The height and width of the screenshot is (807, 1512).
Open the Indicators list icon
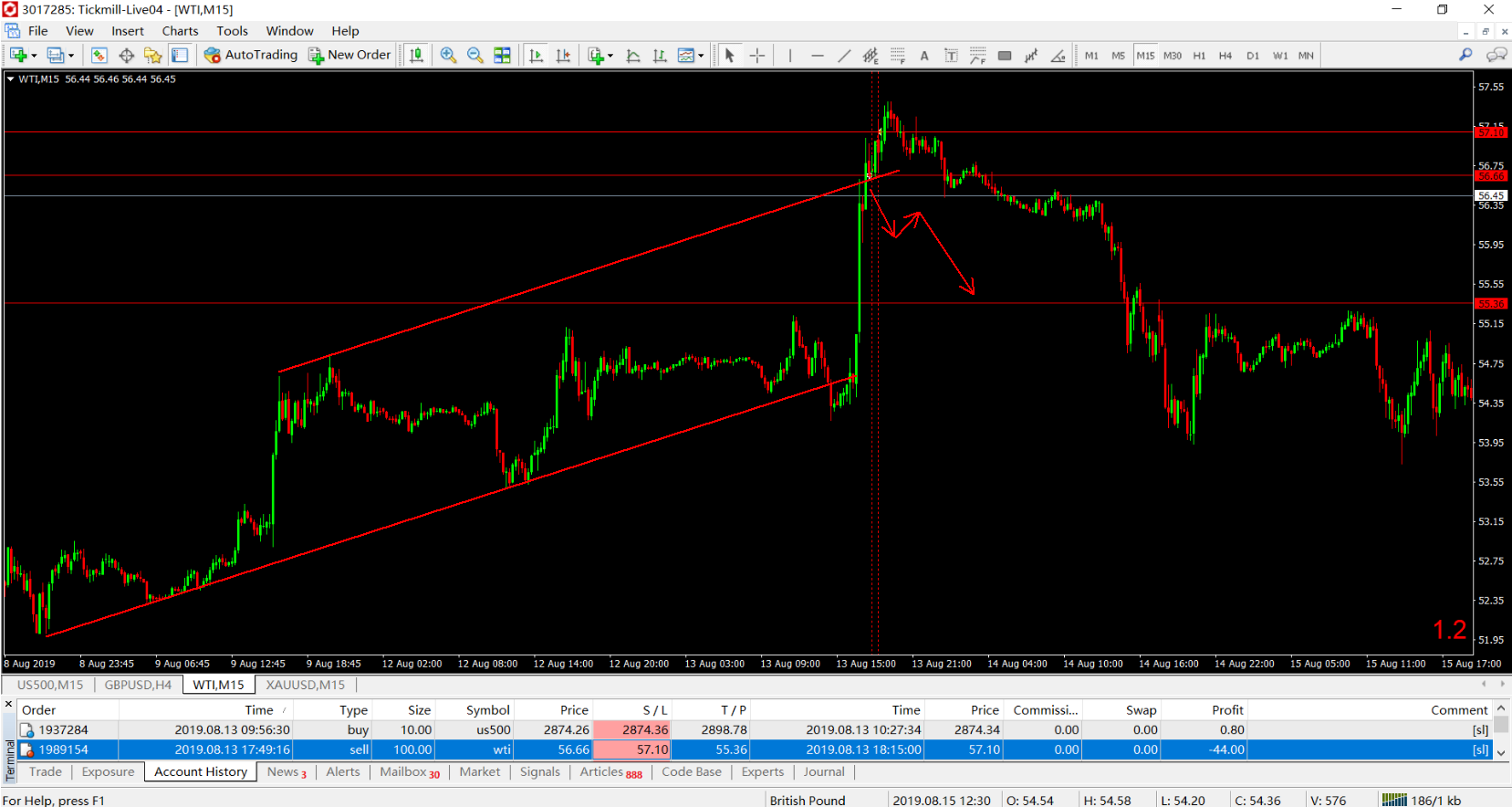tap(596, 55)
